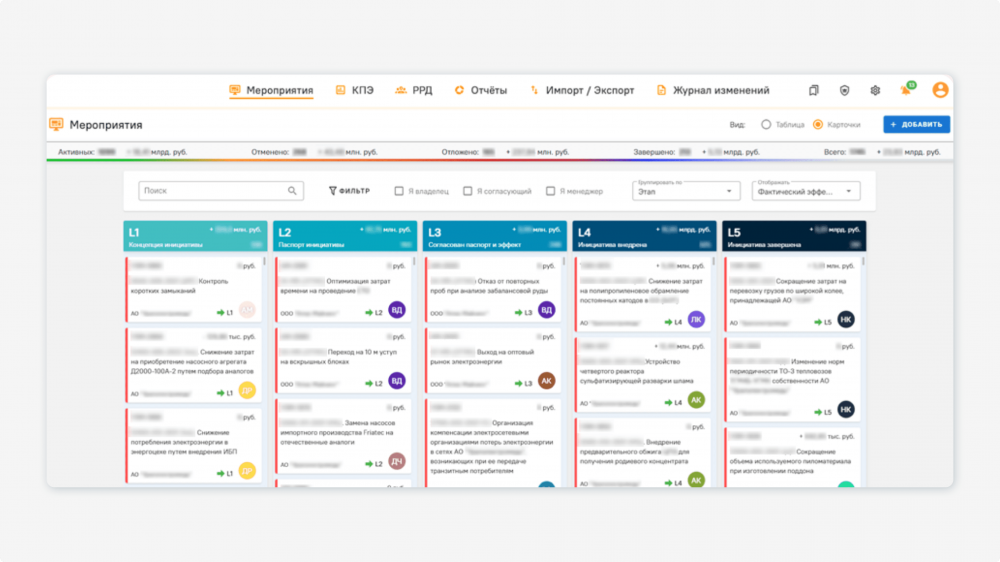The image size is (1000, 562).
Task: Click ВД avatar on Оптимизация затрат card
Action: tap(397, 310)
